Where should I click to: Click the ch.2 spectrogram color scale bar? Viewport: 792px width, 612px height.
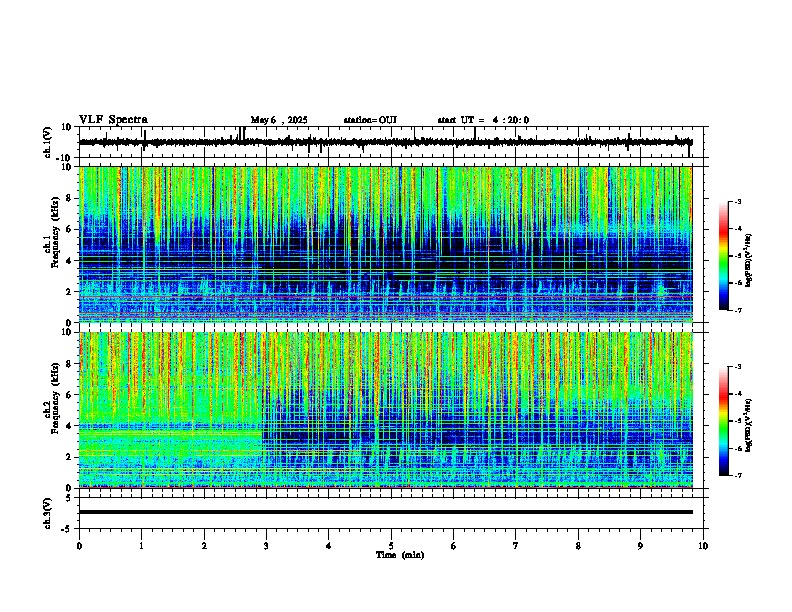723,421
